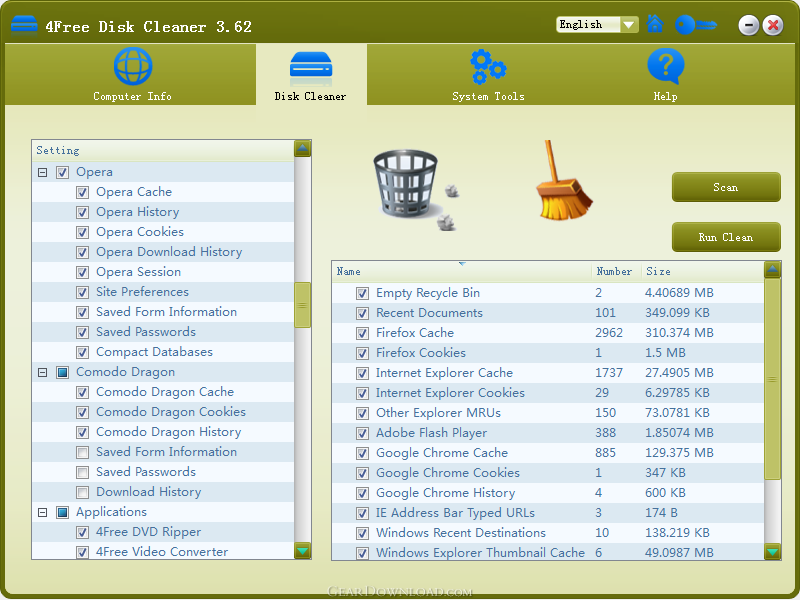
Task: Click results list scroll down arrow
Action: pos(772,552)
